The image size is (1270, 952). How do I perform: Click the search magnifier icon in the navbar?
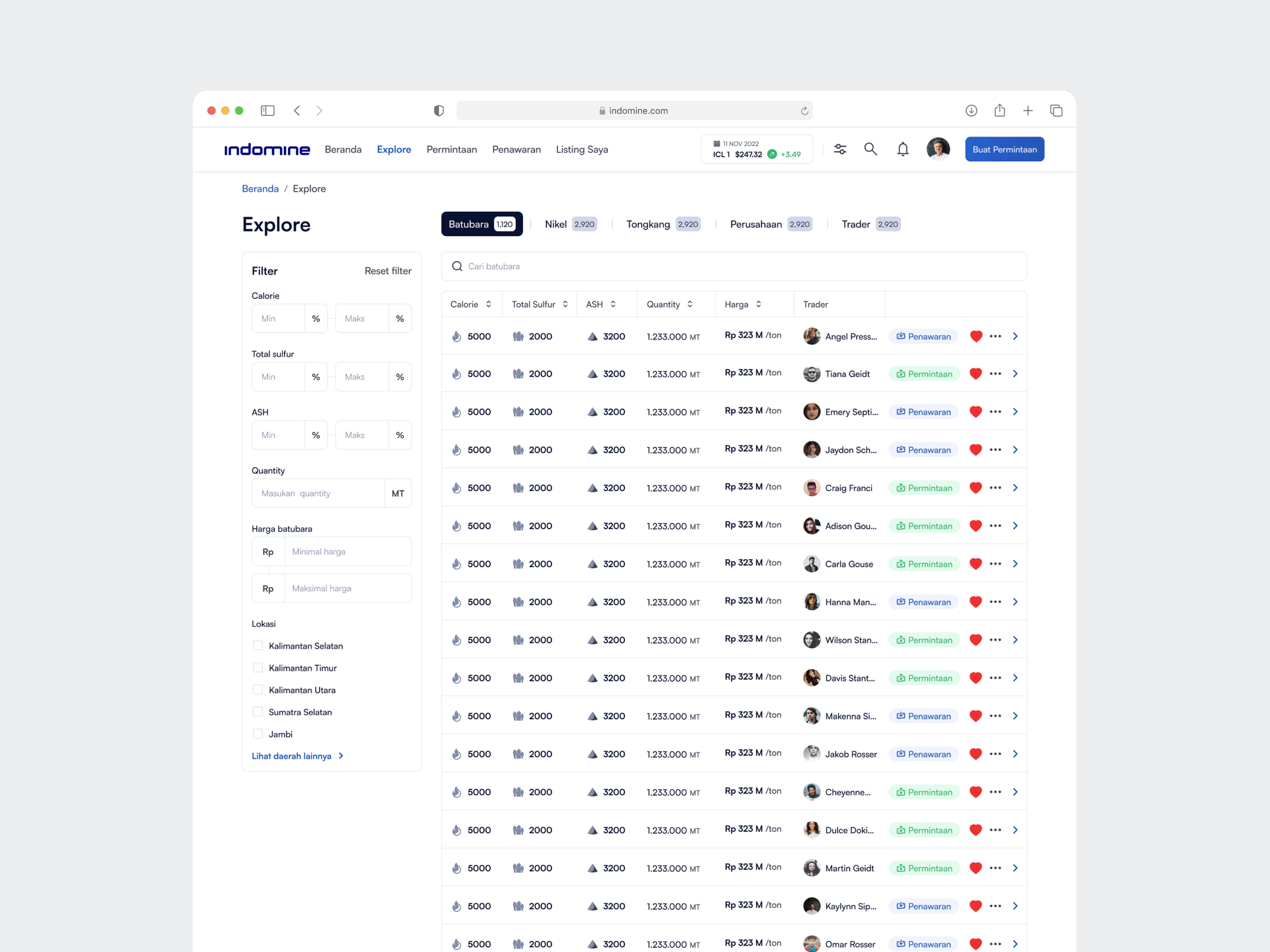pos(870,149)
